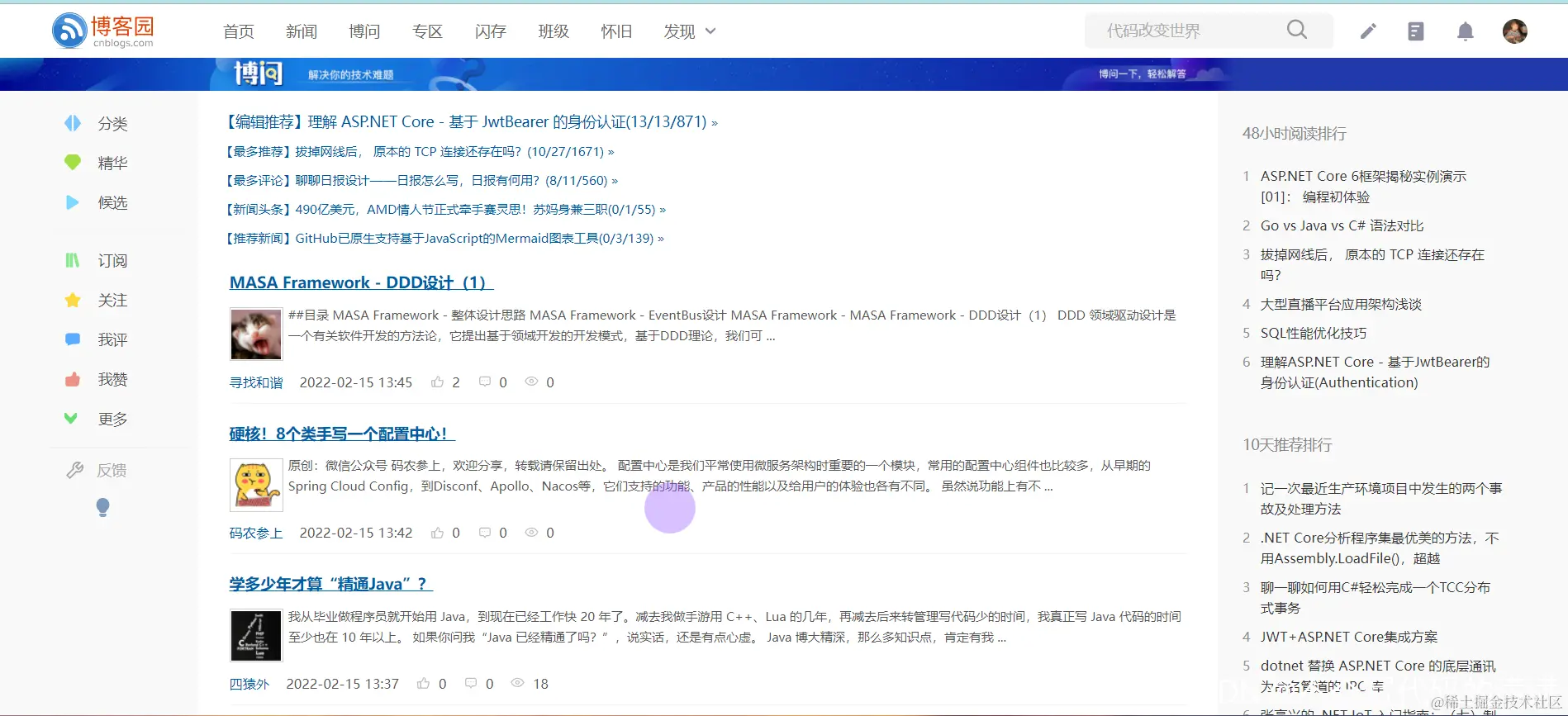Click the search magnifier icon
The image size is (1568, 716).
click(1297, 30)
